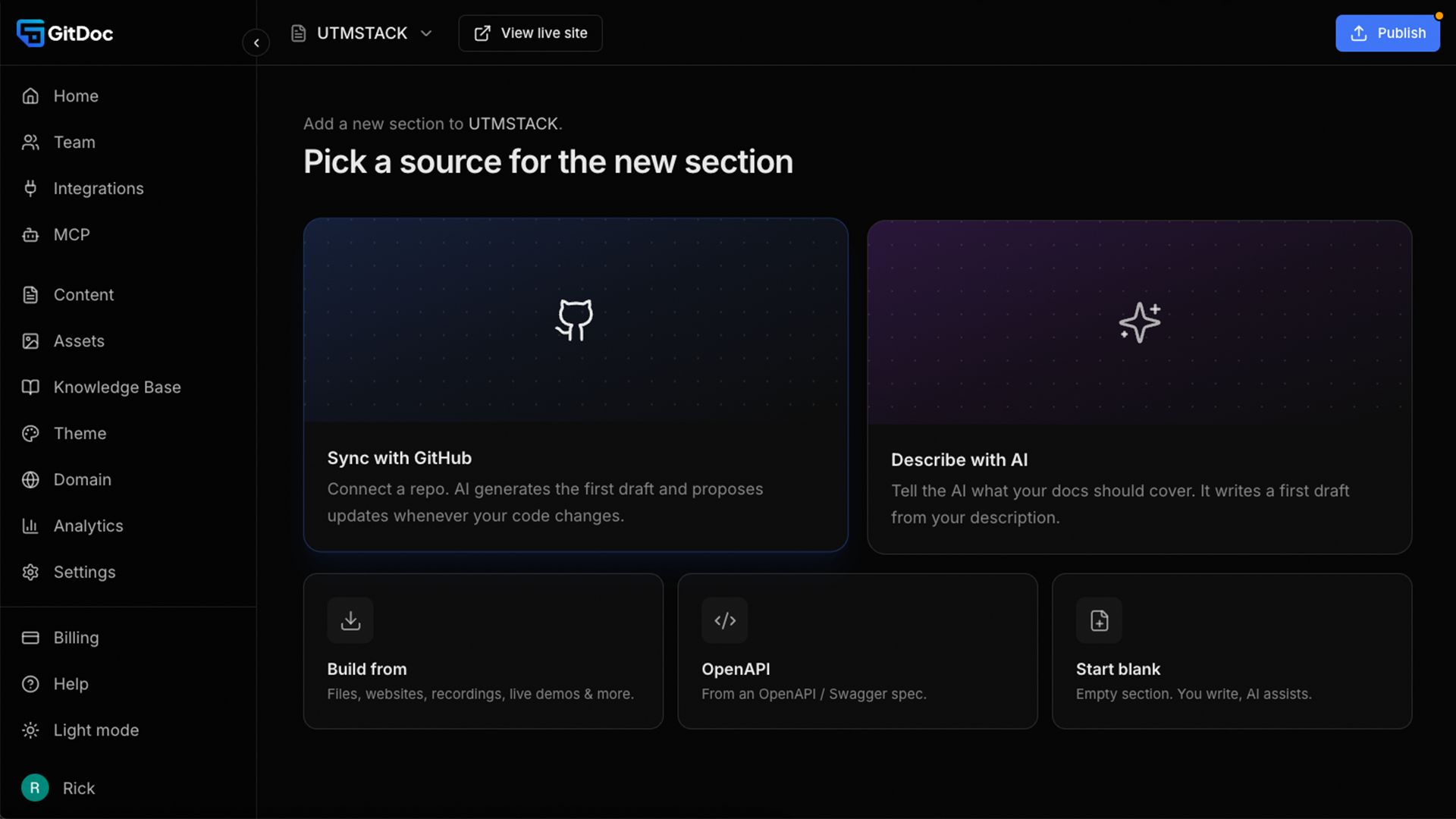Click 'Files, websites, recordings' description text
The height and width of the screenshot is (819, 1456).
tap(480, 694)
